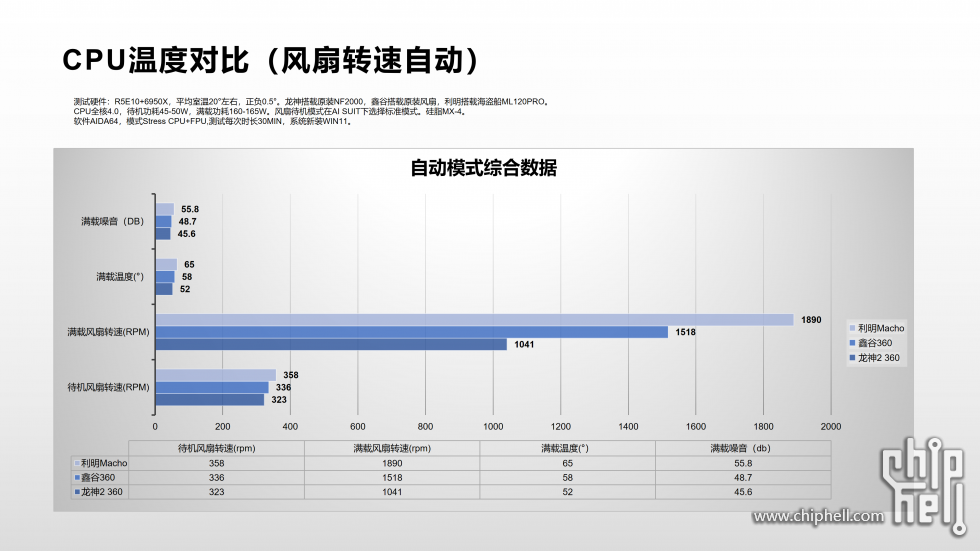This screenshot has width=980, height=551.
Task: Click the 龙神2 360 bar labeled 1041
Action: (331, 344)
